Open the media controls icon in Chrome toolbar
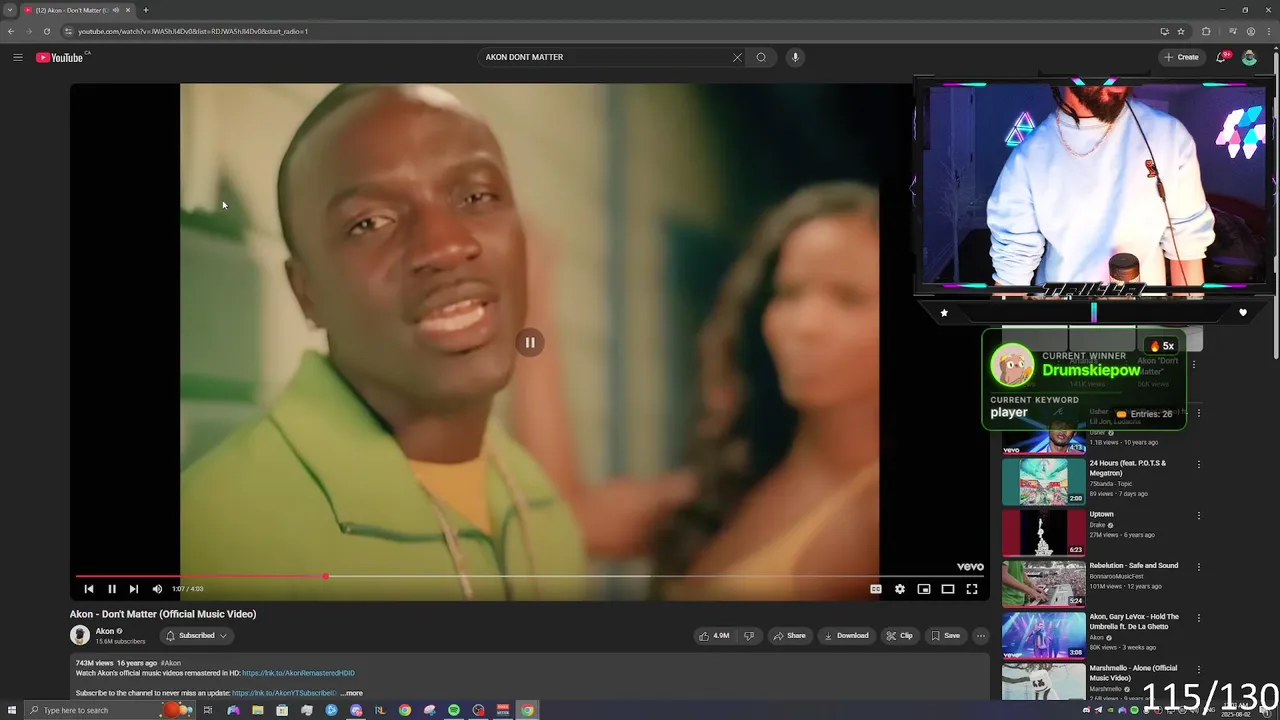This screenshot has width=1280, height=720. [x=1232, y=31]
